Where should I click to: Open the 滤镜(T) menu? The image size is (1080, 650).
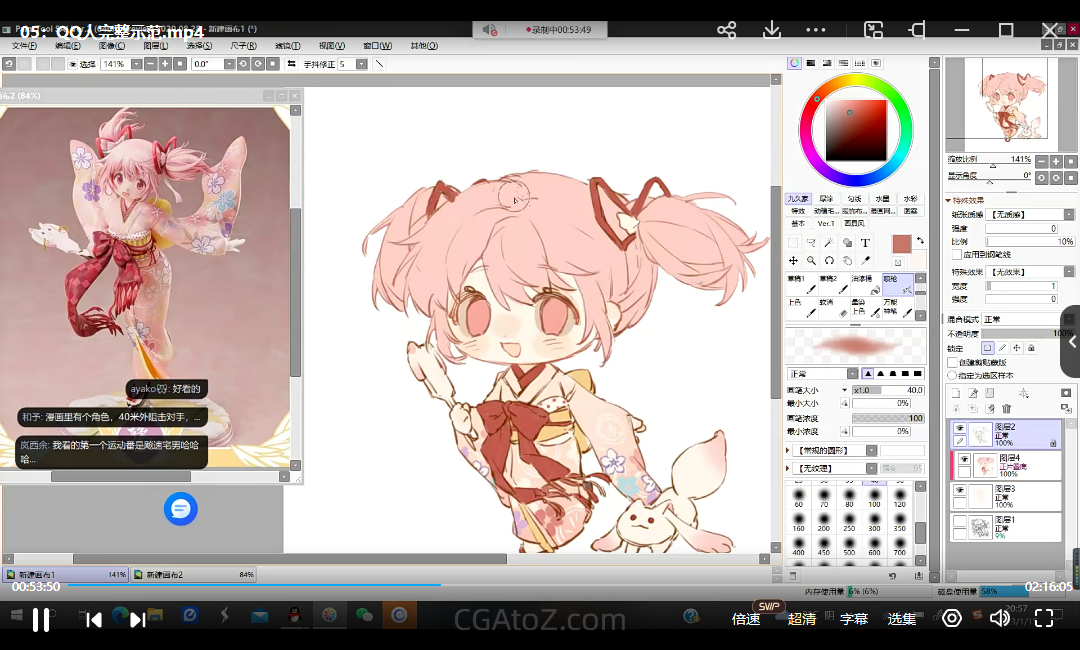coord(288,45)
